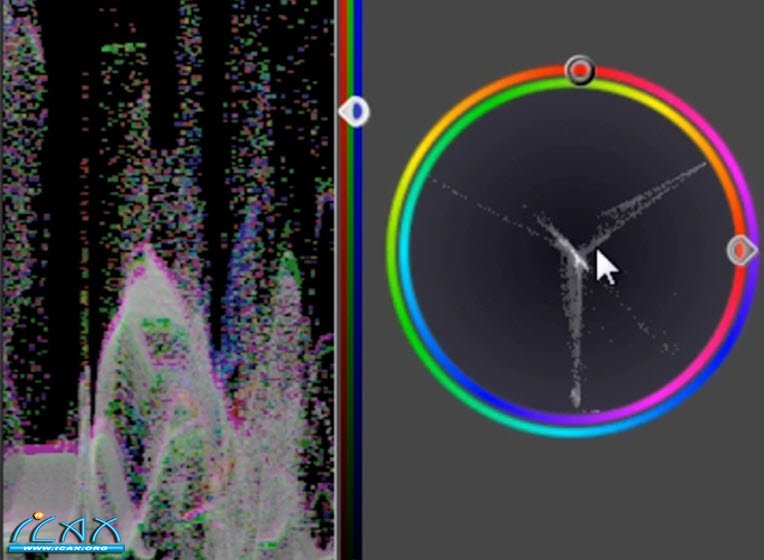Click the red hue handle atop the color wheel
This screenshot has width=764, height=560.
tap(579, 71)
